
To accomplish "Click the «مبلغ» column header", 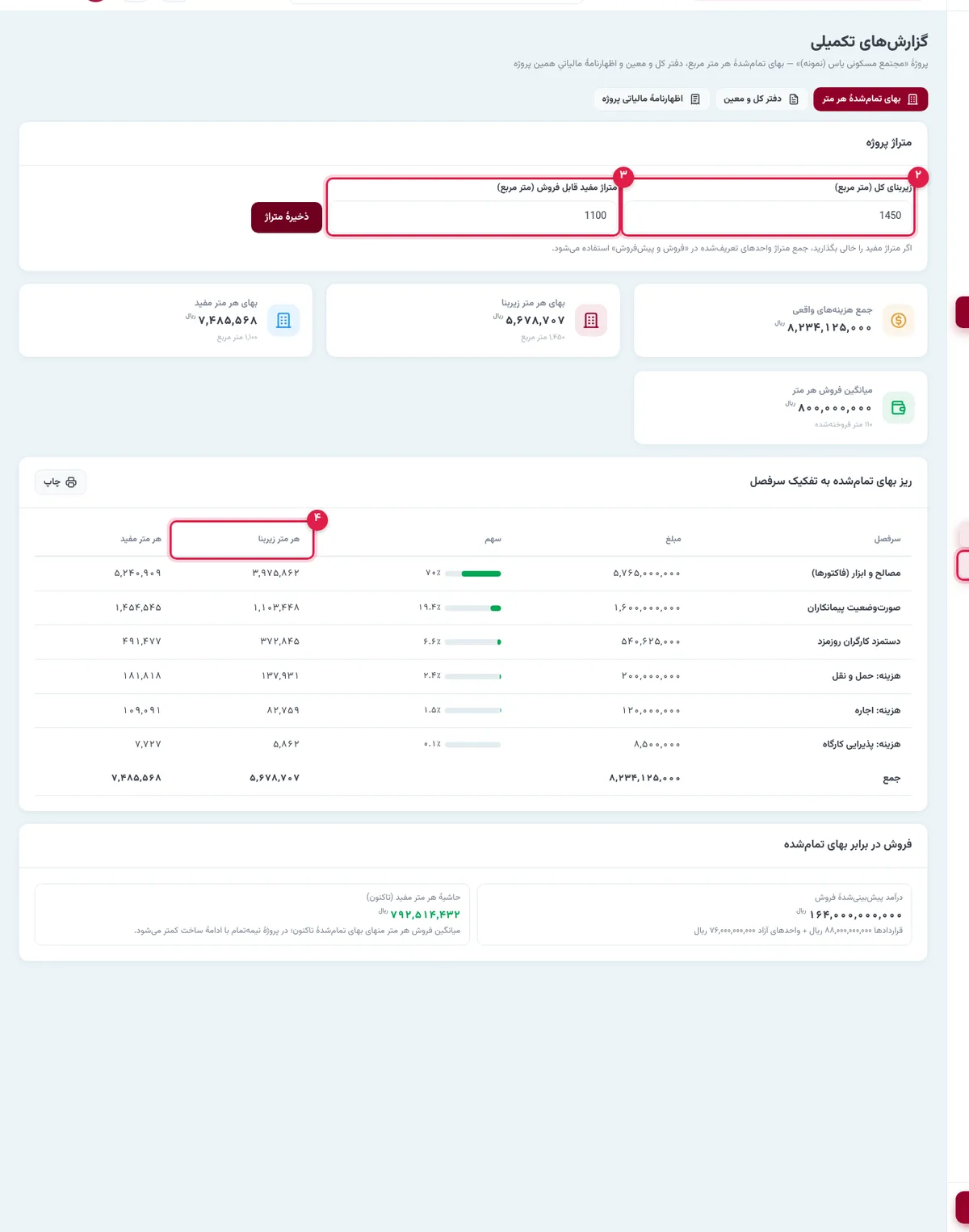I will [x=673, y=539].
